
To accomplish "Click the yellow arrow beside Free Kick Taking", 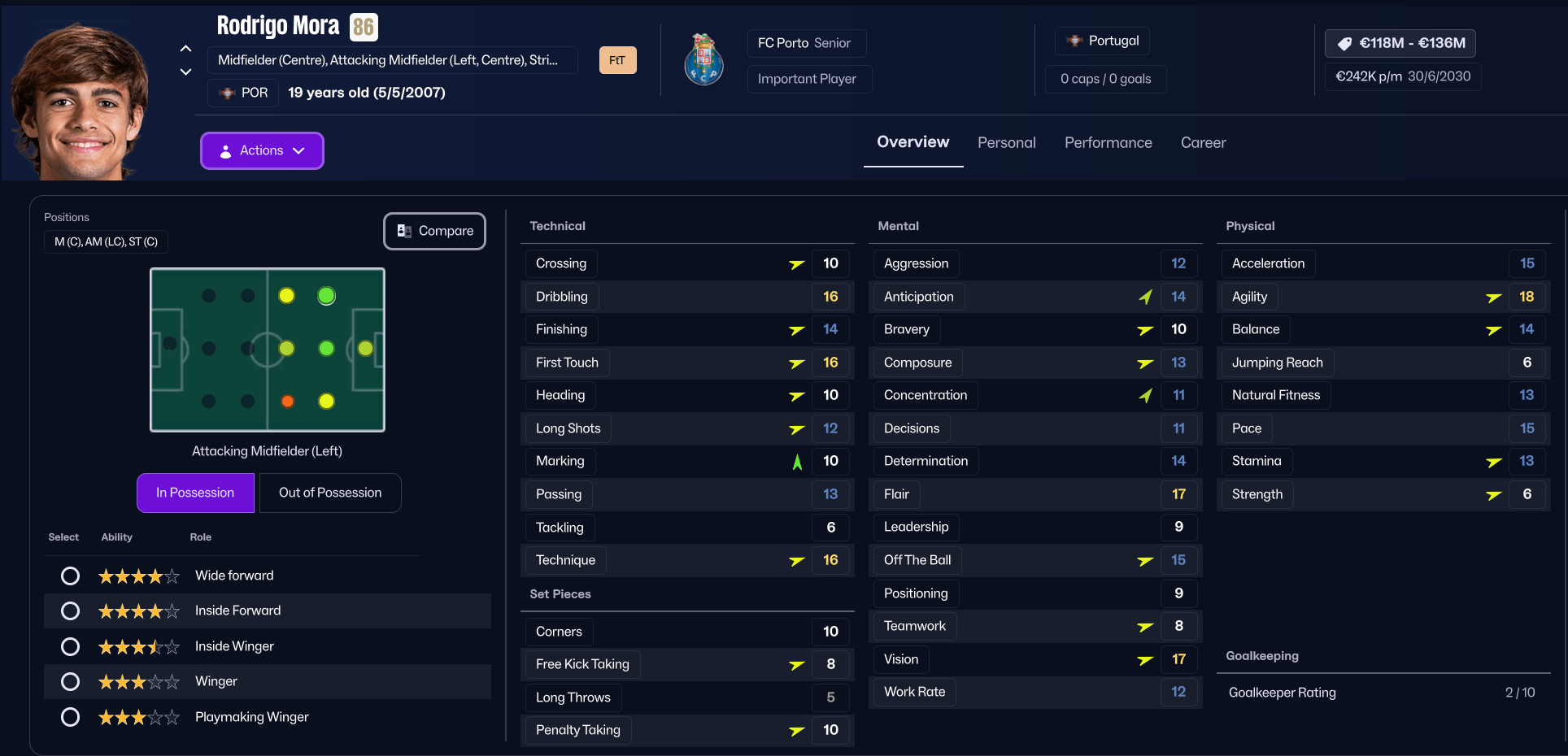I will point(797,665).
